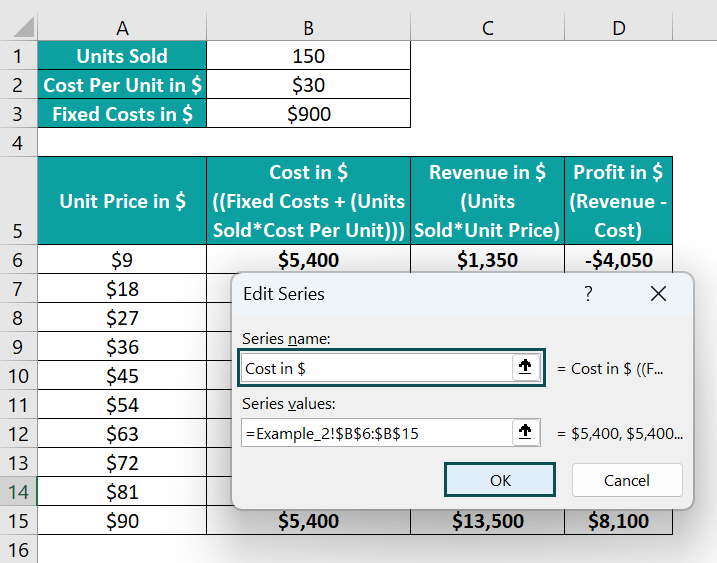Screen dimensions: 717x563
Task: Click the $18 unit price cell
Action: point(122,289)
